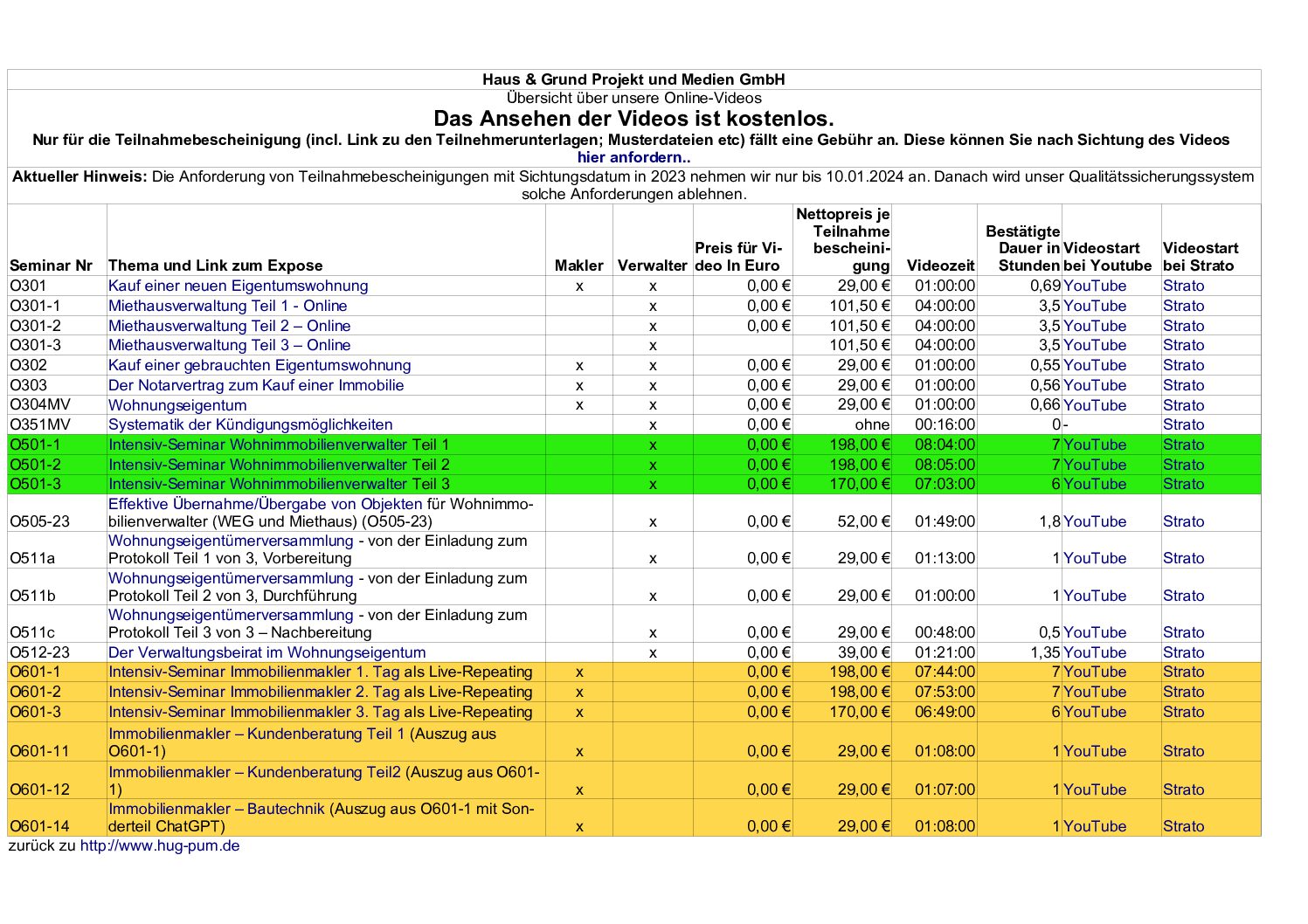Open YouTube link for seminar O512-23

[x=1095, y=652]
